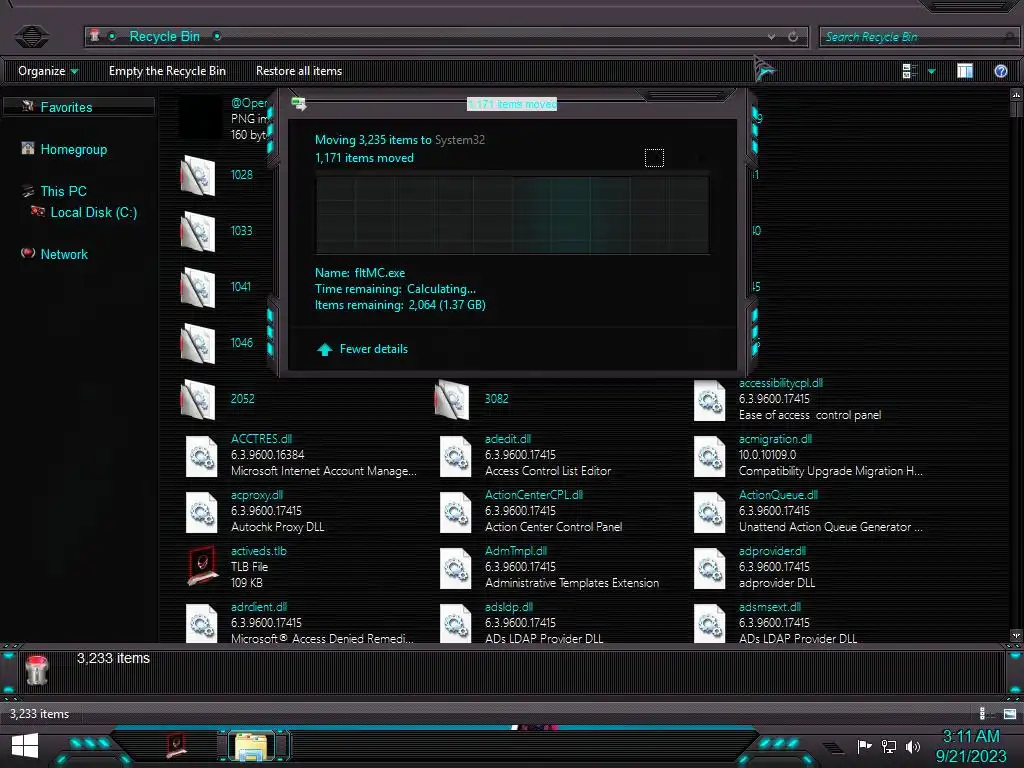Screen dimensions: 1024x768
Task: Click Restore all items
Action: pyautogui.click(x=298, y=71)
